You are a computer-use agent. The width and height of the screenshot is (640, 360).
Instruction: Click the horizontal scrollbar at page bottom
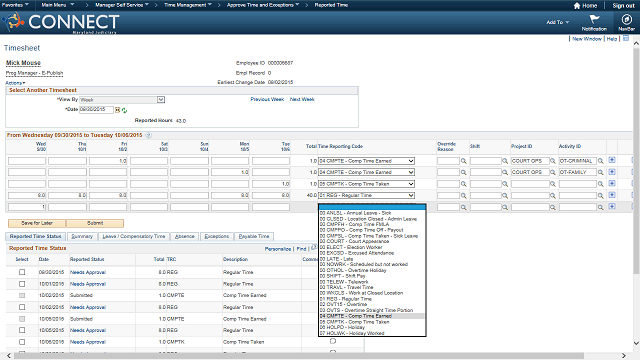coord(298,356)
